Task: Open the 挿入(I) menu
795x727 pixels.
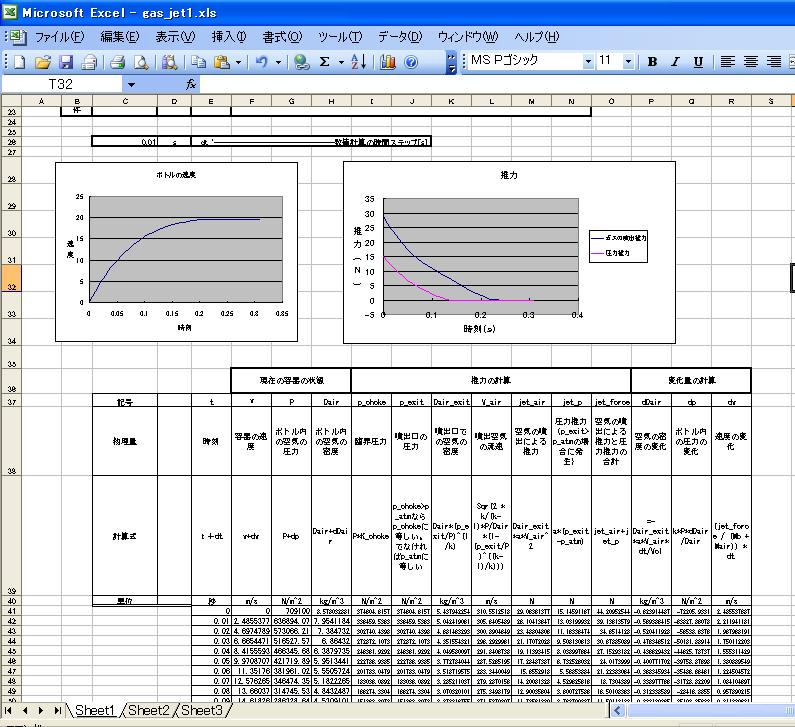Action: 229,37
